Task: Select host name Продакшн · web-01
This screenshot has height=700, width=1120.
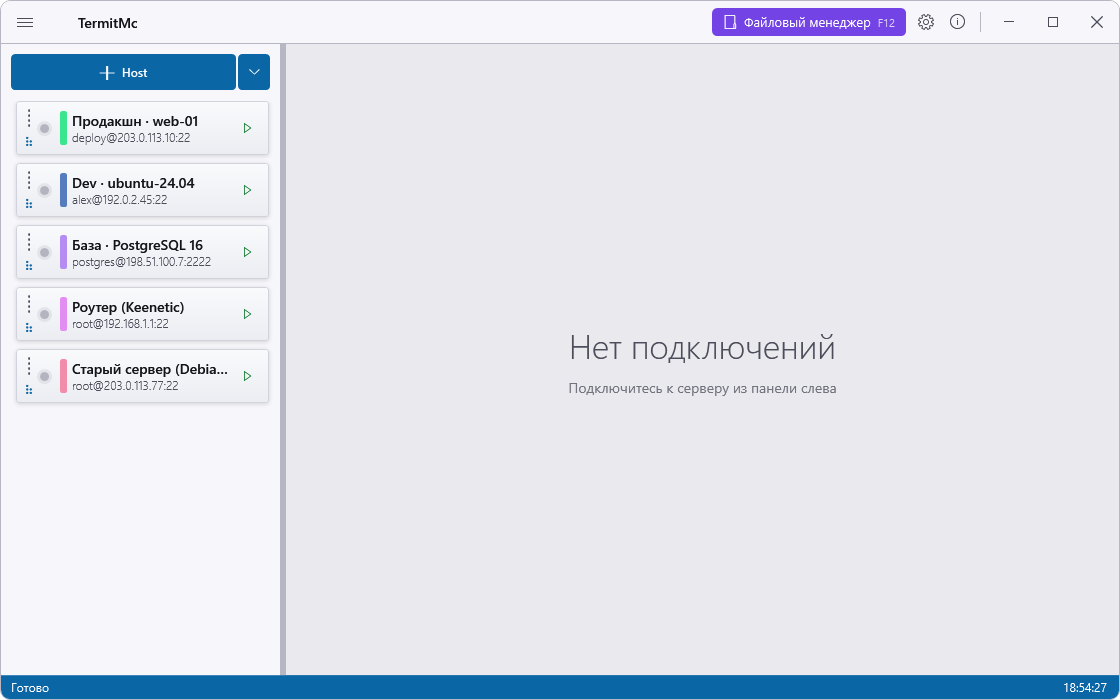Action: 135,121
